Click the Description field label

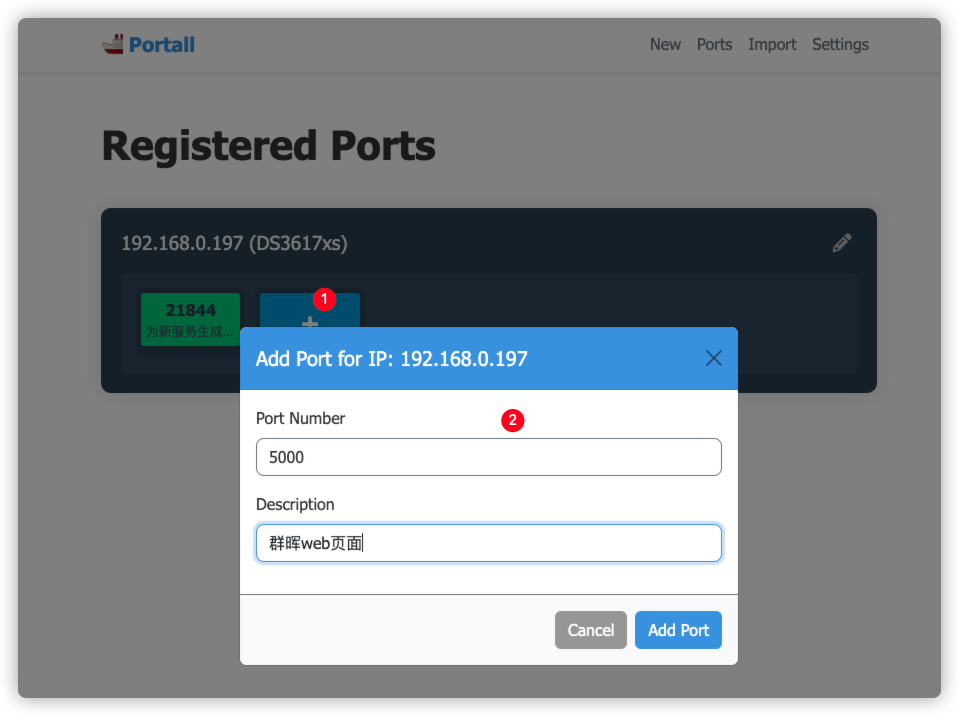click(295, 504)
